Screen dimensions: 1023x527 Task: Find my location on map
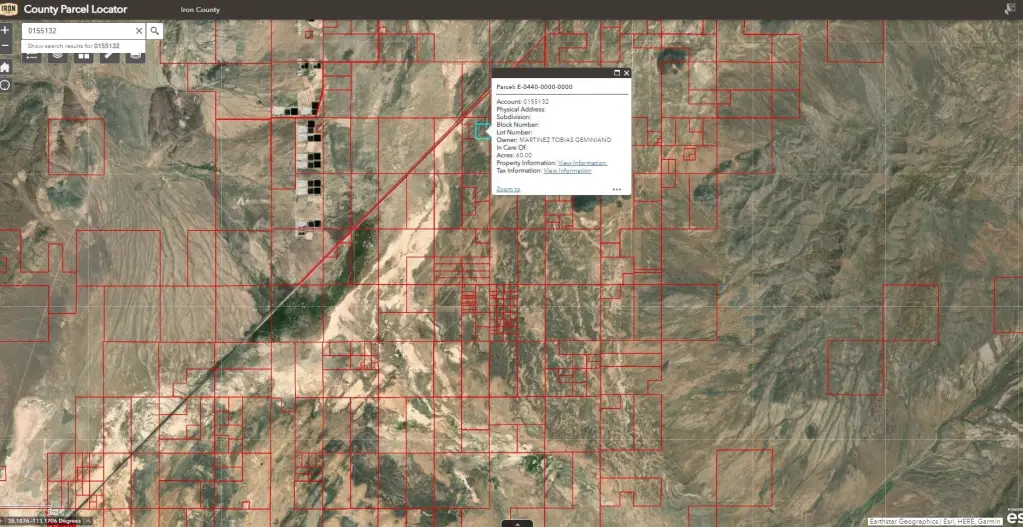coord(5,85)
